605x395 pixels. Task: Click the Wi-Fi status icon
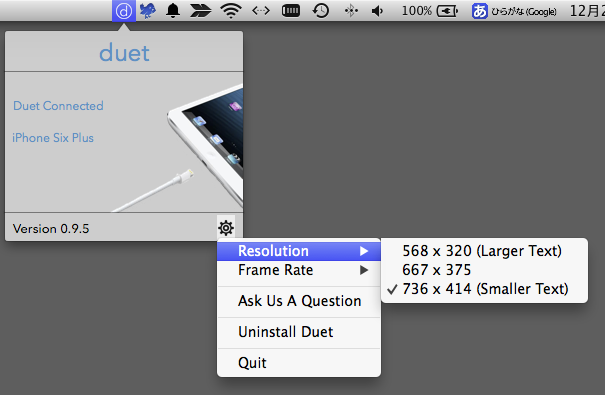[x=231, y=11]
